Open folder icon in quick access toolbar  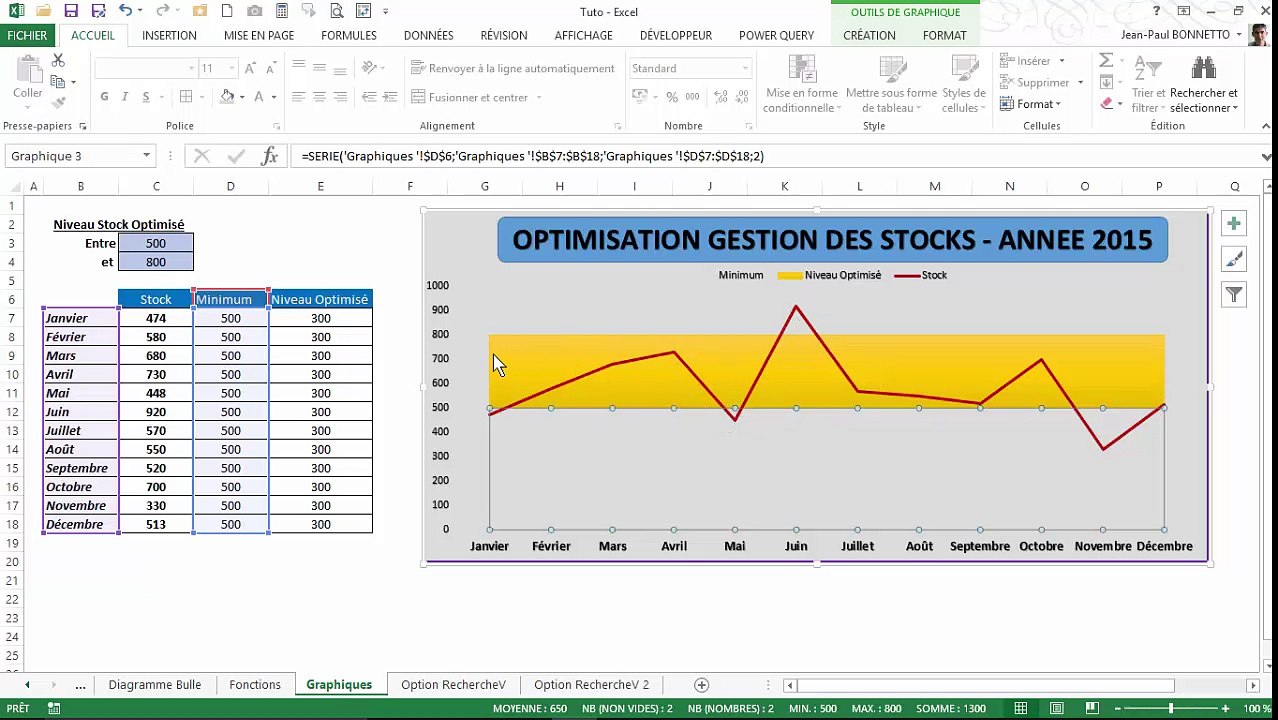pyautogui.click(x=42, y=12)
